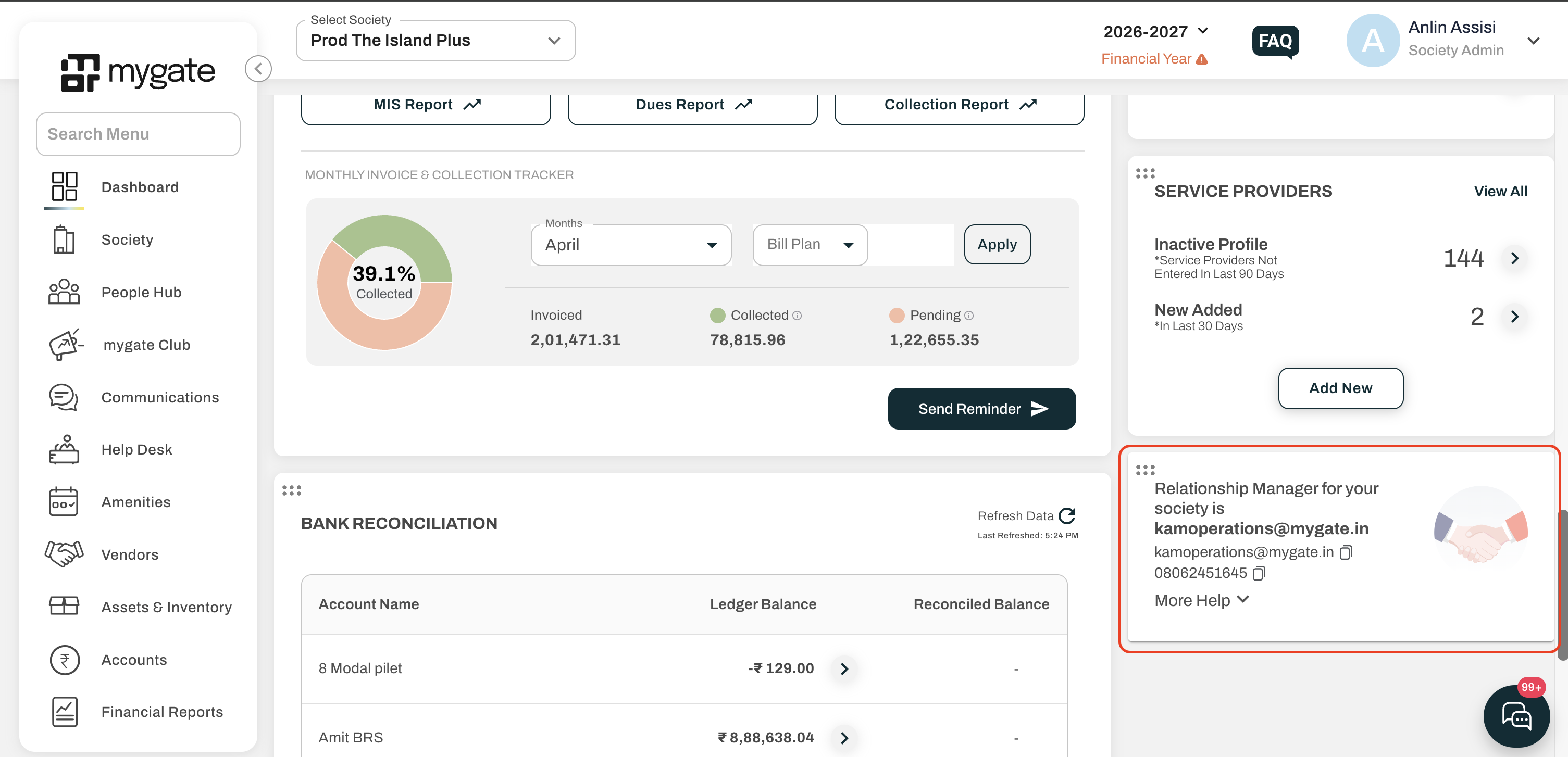Add New service provider

1341,388
